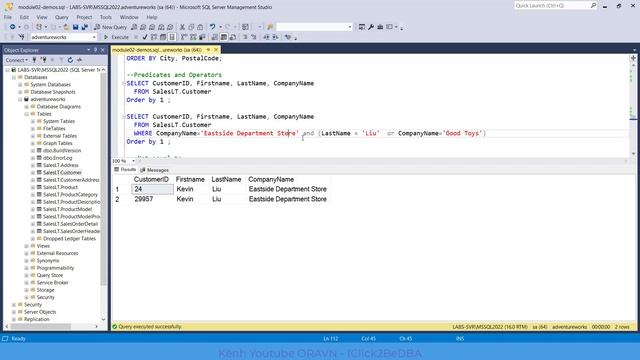Click the Parse checkmark icon
The height and width of the screenshot is (360, 640).
pyautogui.click(x=144, y=37)
